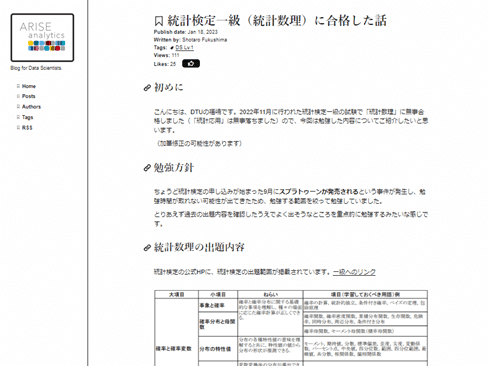Click the 確率分布と母関数 table cell
The height and width of the screenshot is (366, 489).
(x=218, y=324)
